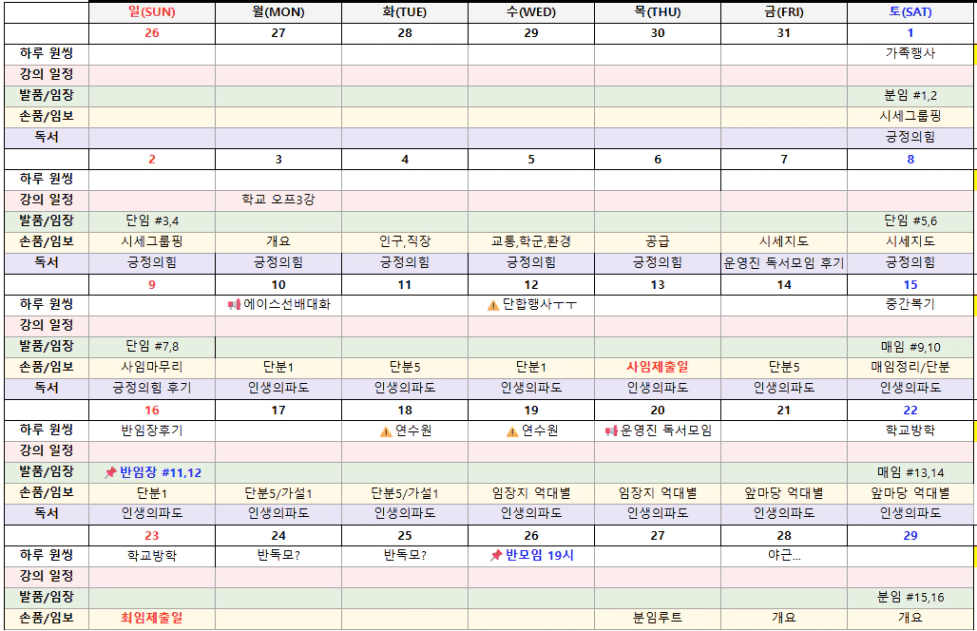Select the 분임 #15,16 cell
This screenshot has height=631, width=977.
[910, 597]
